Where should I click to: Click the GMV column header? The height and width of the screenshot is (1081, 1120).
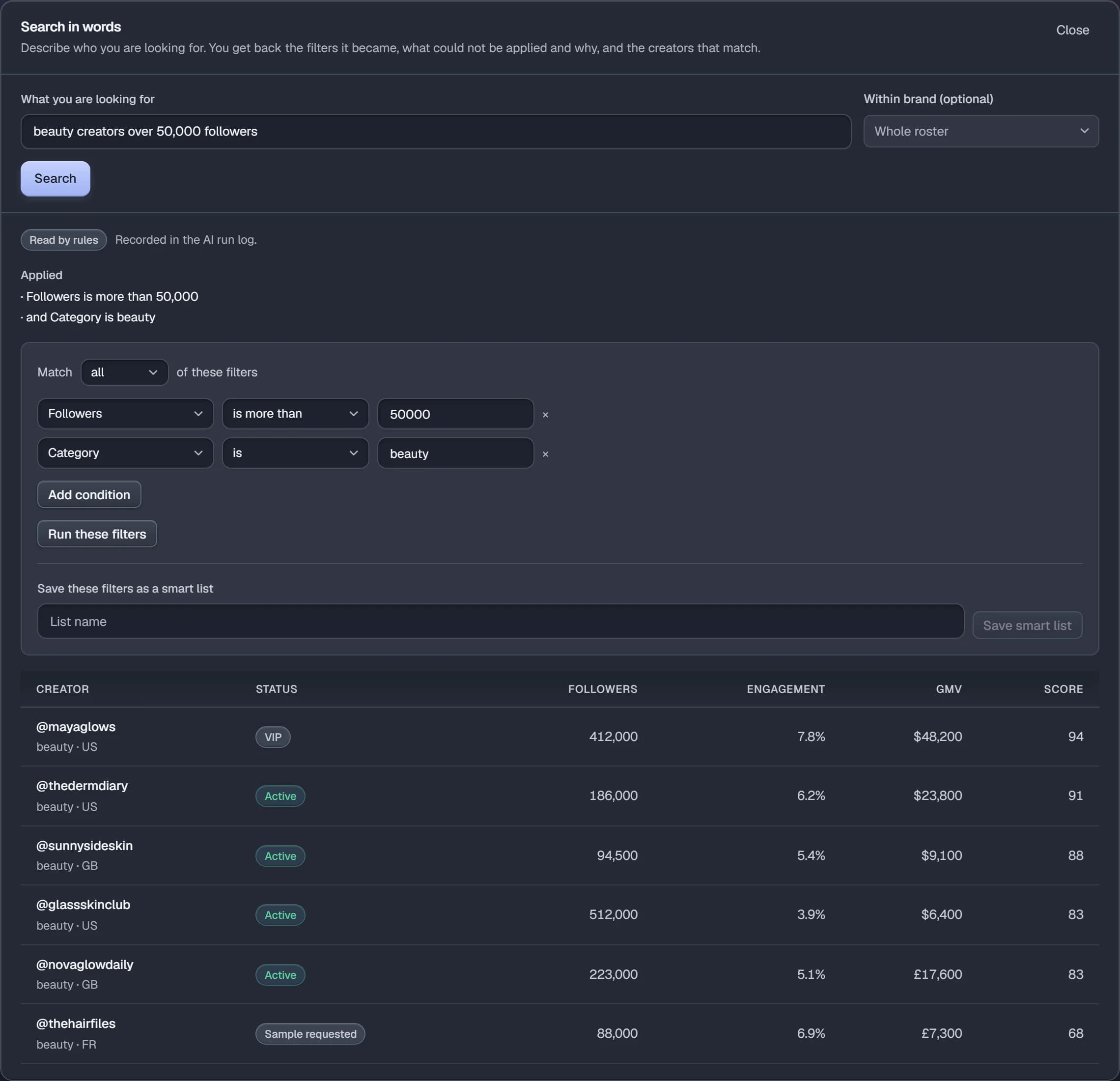pos(949,689)
